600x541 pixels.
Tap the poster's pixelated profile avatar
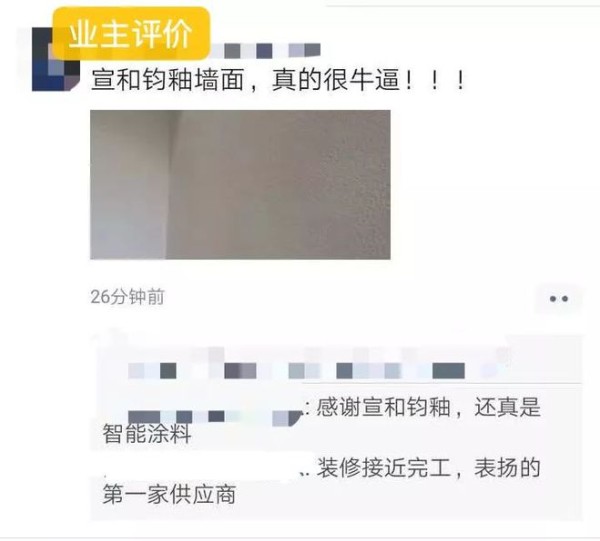(x=56, y=59)
